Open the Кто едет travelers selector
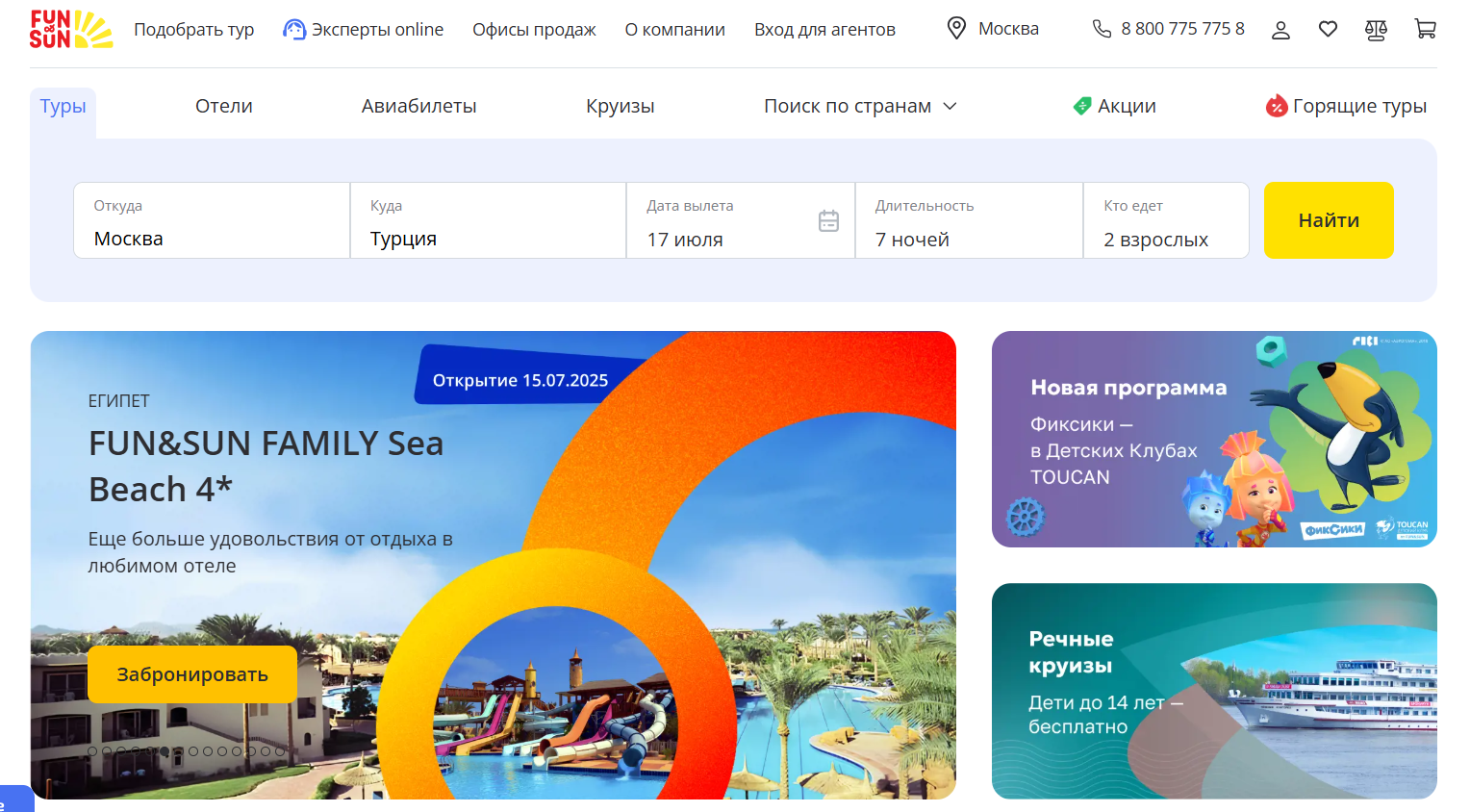1470x812 pixels. coord(1165,221)
